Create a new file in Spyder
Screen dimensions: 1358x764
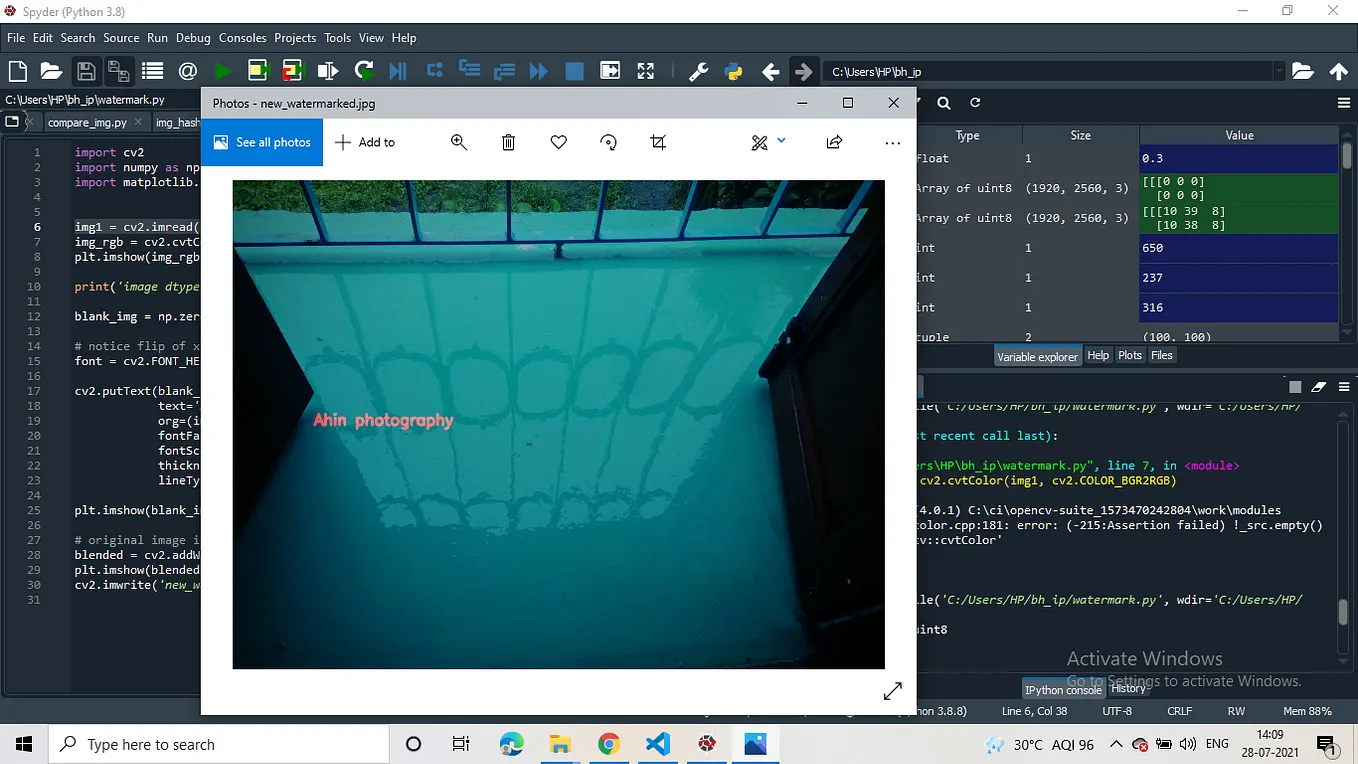[x=16, y=71]
